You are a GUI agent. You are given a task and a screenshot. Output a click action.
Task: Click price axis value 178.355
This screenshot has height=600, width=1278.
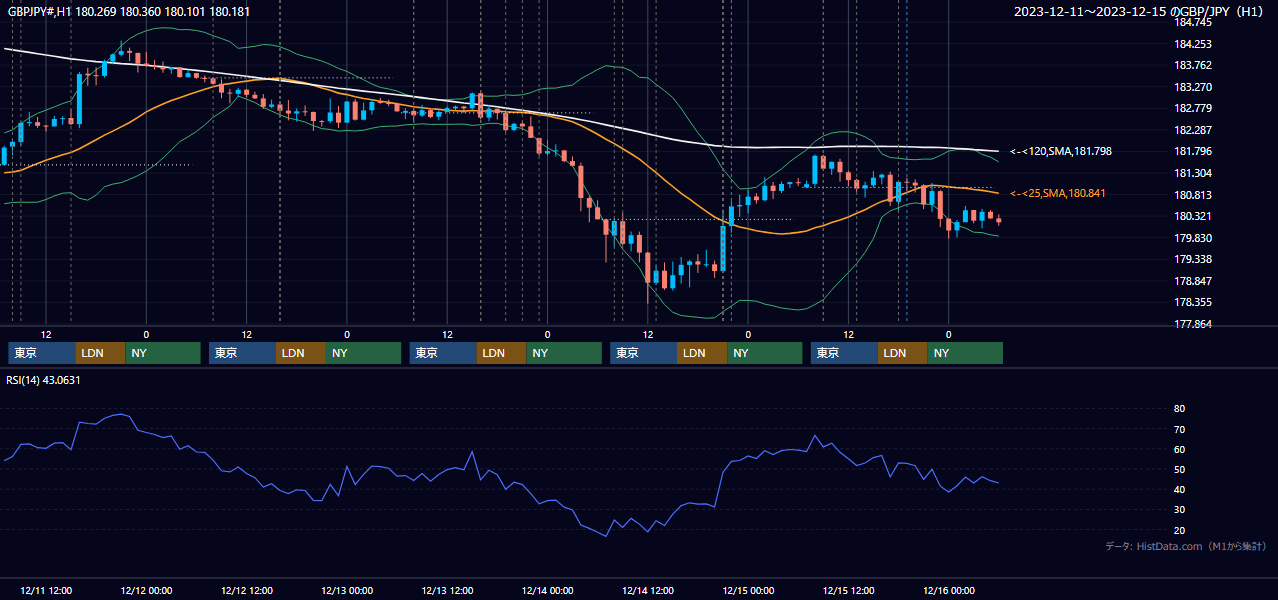(1193, 302)
